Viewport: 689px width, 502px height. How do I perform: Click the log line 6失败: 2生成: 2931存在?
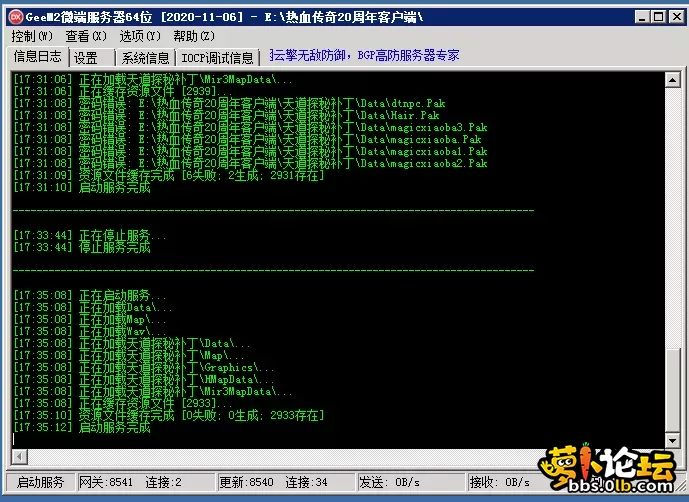pos(169,175)
